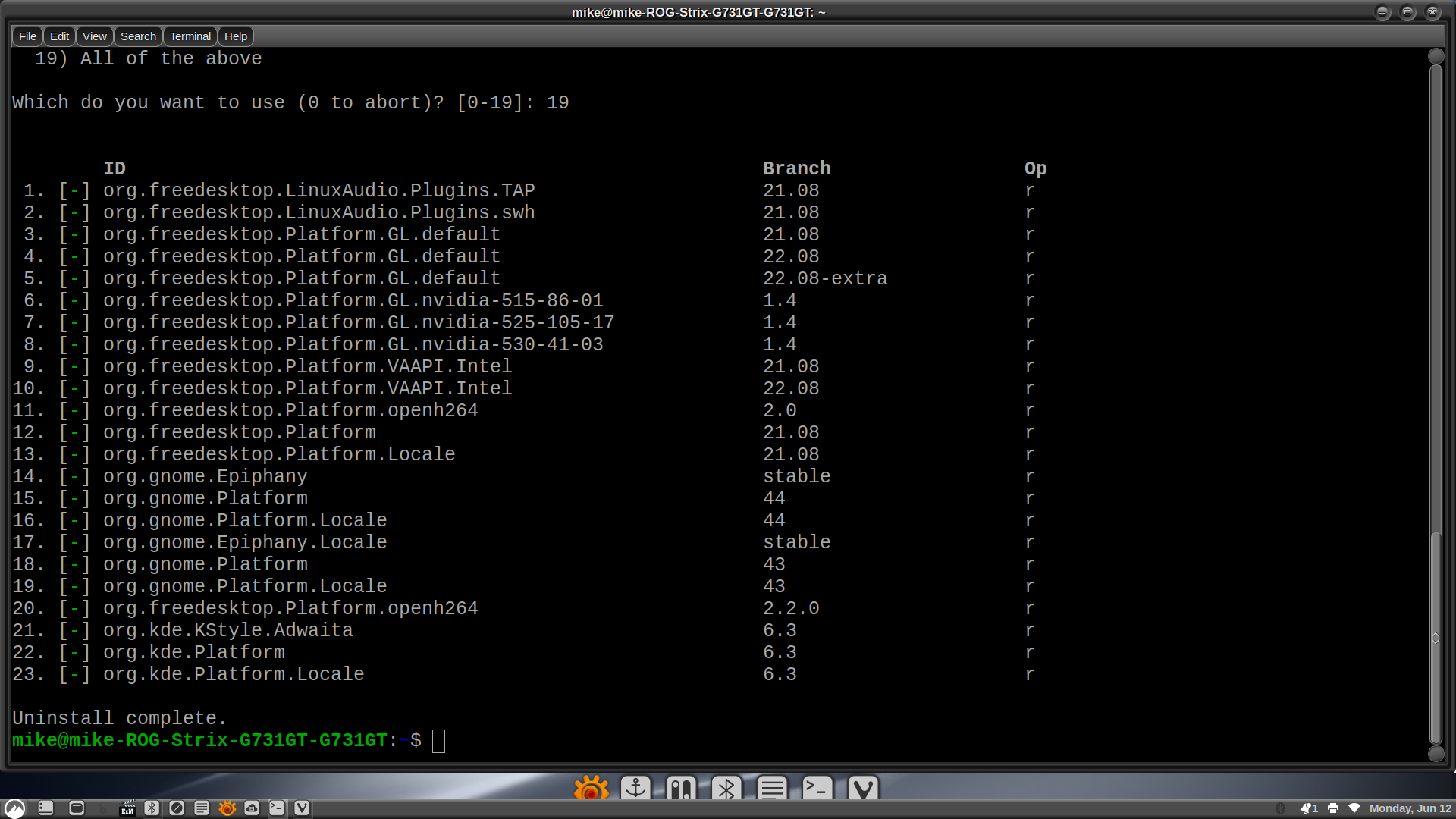Image resolution: width=1456 pixels, height=819 pixels.
Task: Open the notification bell with count 1
Action: click(x=1309, y=808)
